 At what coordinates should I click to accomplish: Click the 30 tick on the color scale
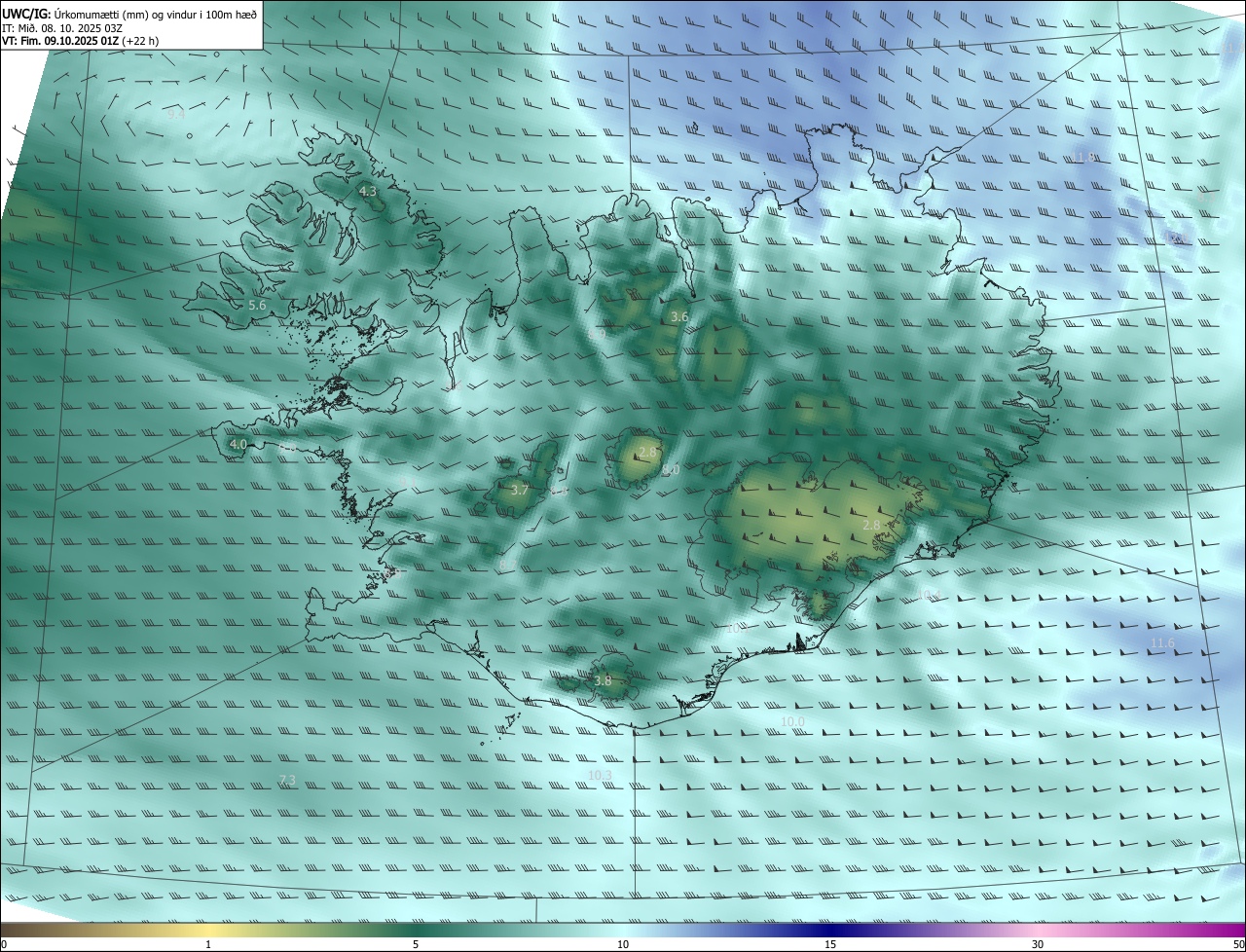(x=1038, y=944)
